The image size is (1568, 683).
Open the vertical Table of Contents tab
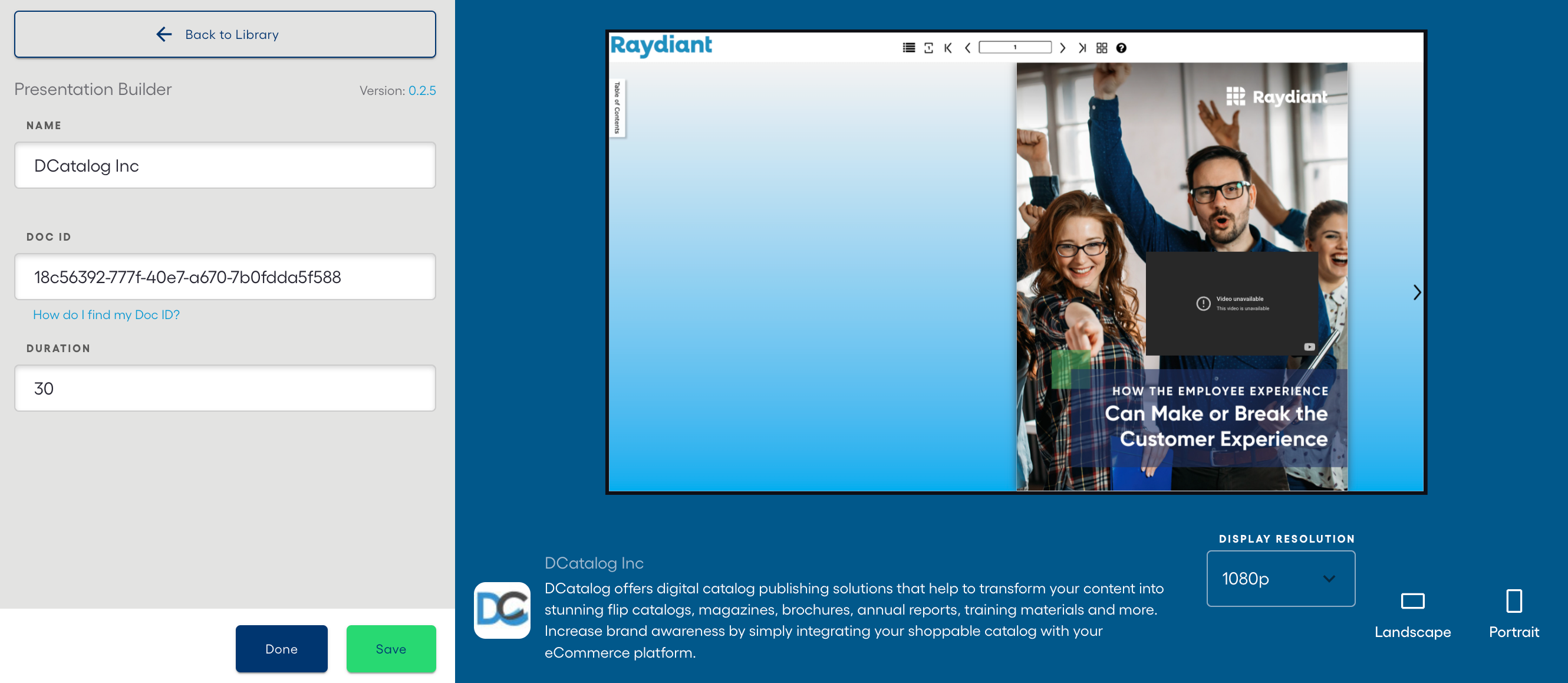coord(617,108)
